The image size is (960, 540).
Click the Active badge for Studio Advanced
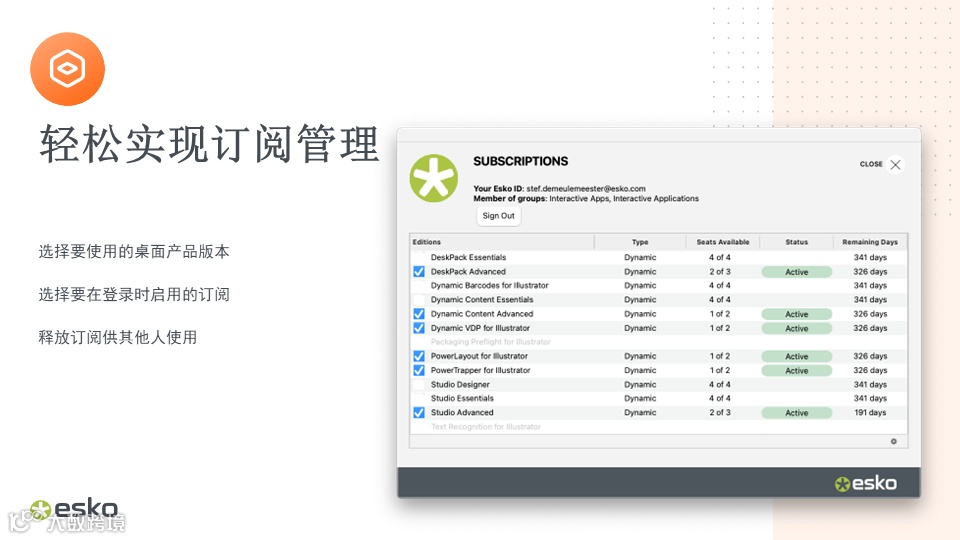[797, 413]
